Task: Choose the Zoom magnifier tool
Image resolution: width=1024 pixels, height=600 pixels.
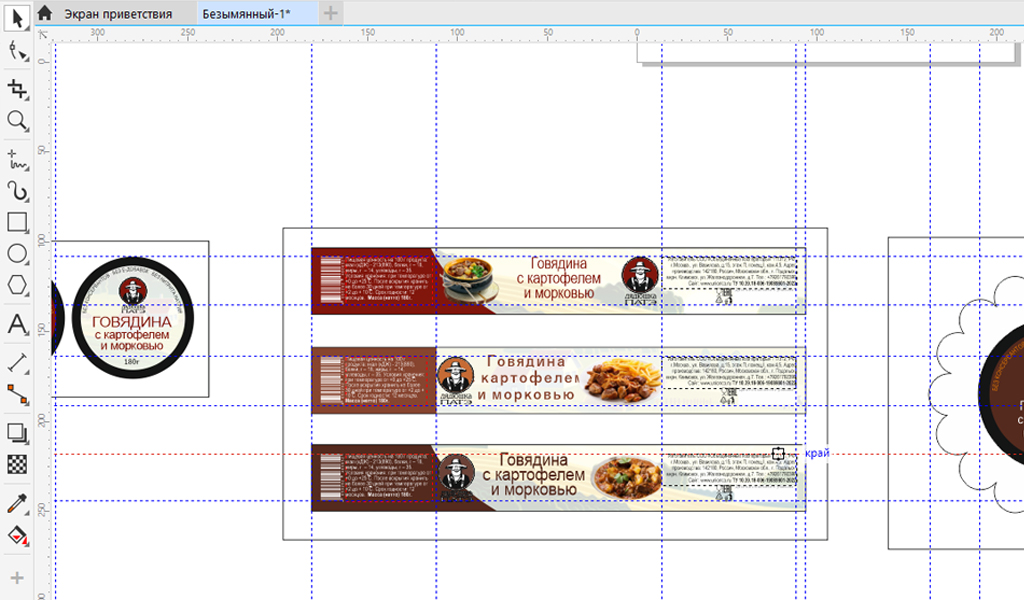Action: point(17,122)
